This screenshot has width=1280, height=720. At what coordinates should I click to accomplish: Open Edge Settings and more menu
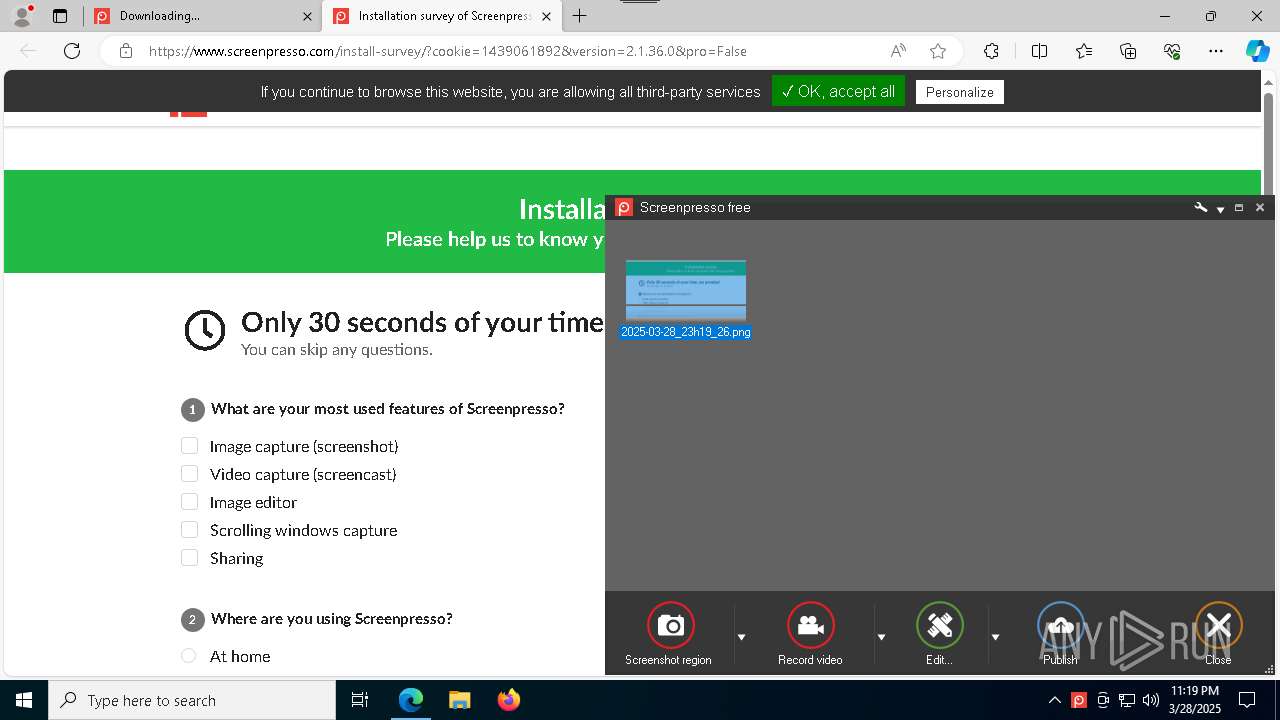[x=1216, y=51]
